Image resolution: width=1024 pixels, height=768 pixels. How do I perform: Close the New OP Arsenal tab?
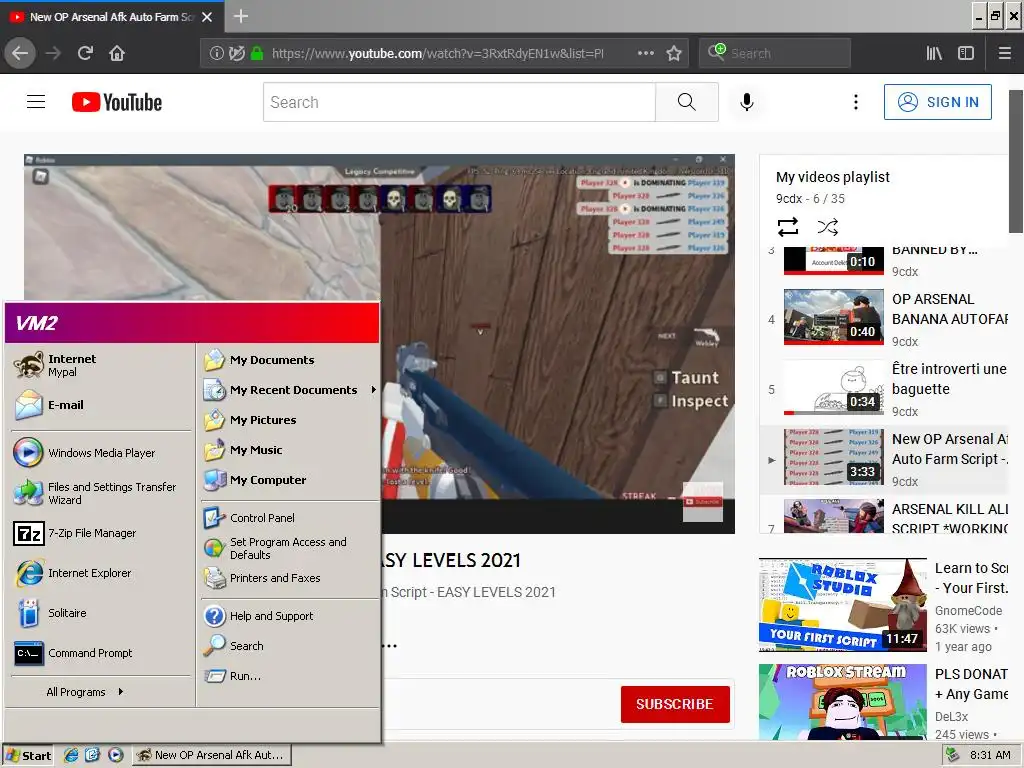207,17
